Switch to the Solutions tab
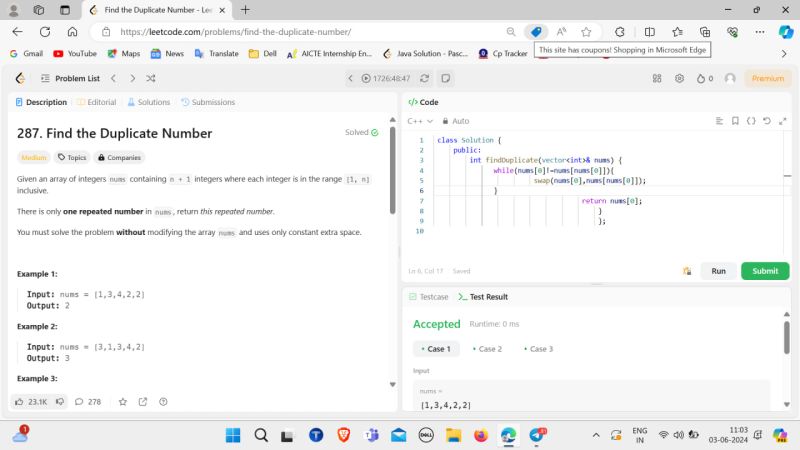 pyautogui.click(x=148, y=102)
